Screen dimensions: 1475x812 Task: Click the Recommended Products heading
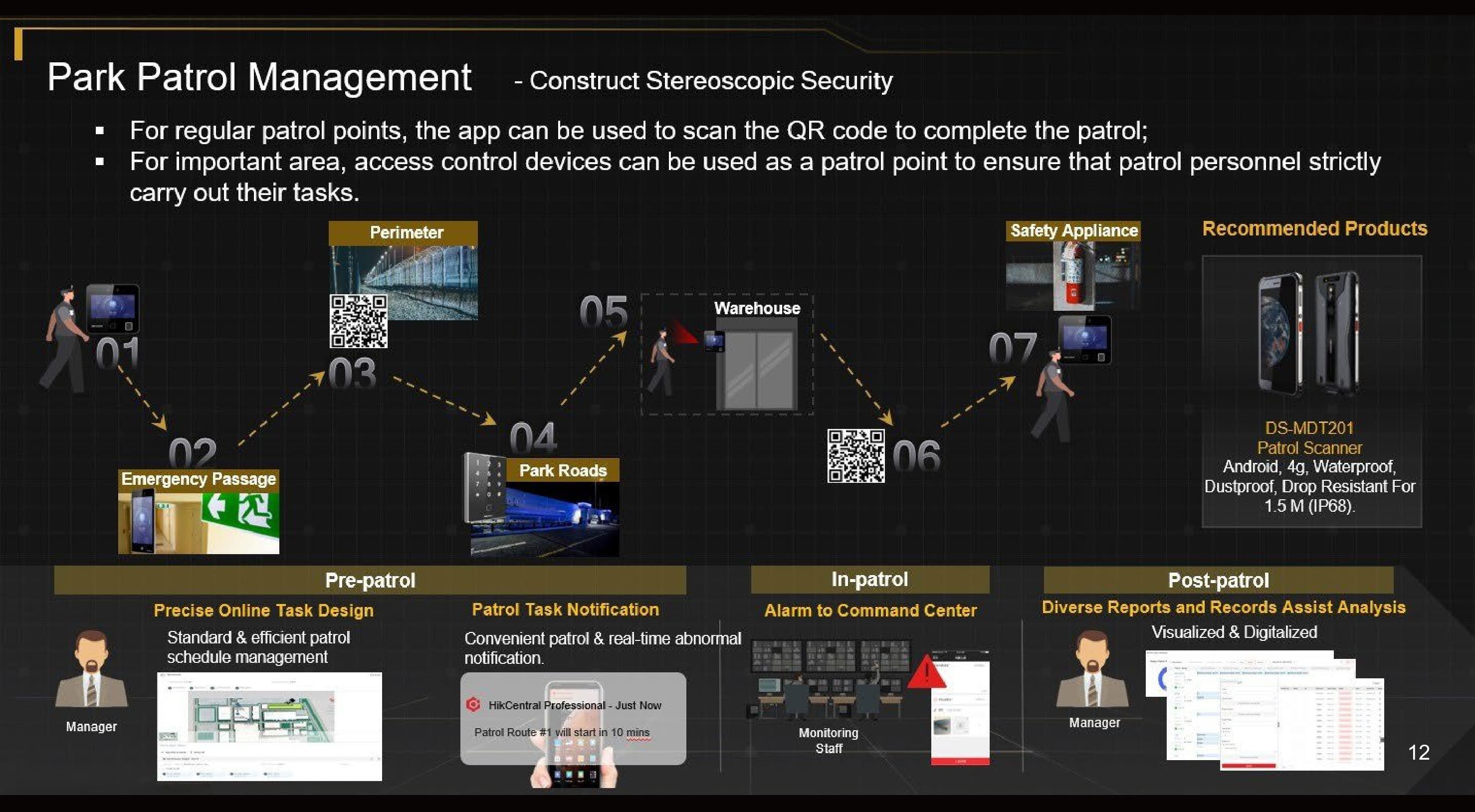(1314, 228)
